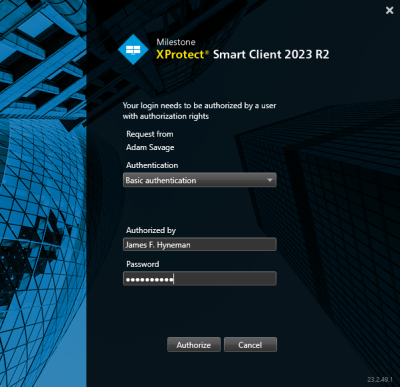The height and width of the screenshot is (387, 400).
Task: Click the XProtect Smart Client 2023 R2 title
Action: [x=243, y=54]
